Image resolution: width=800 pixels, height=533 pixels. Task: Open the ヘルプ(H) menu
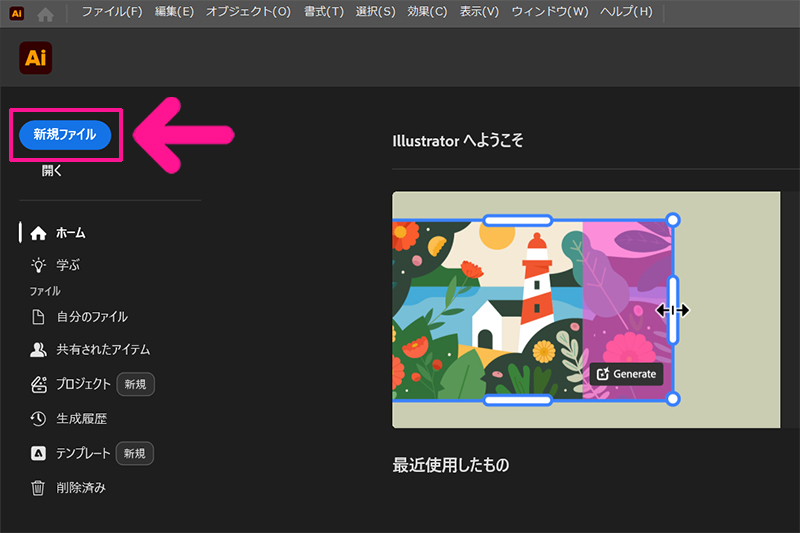tap(627, 12)
